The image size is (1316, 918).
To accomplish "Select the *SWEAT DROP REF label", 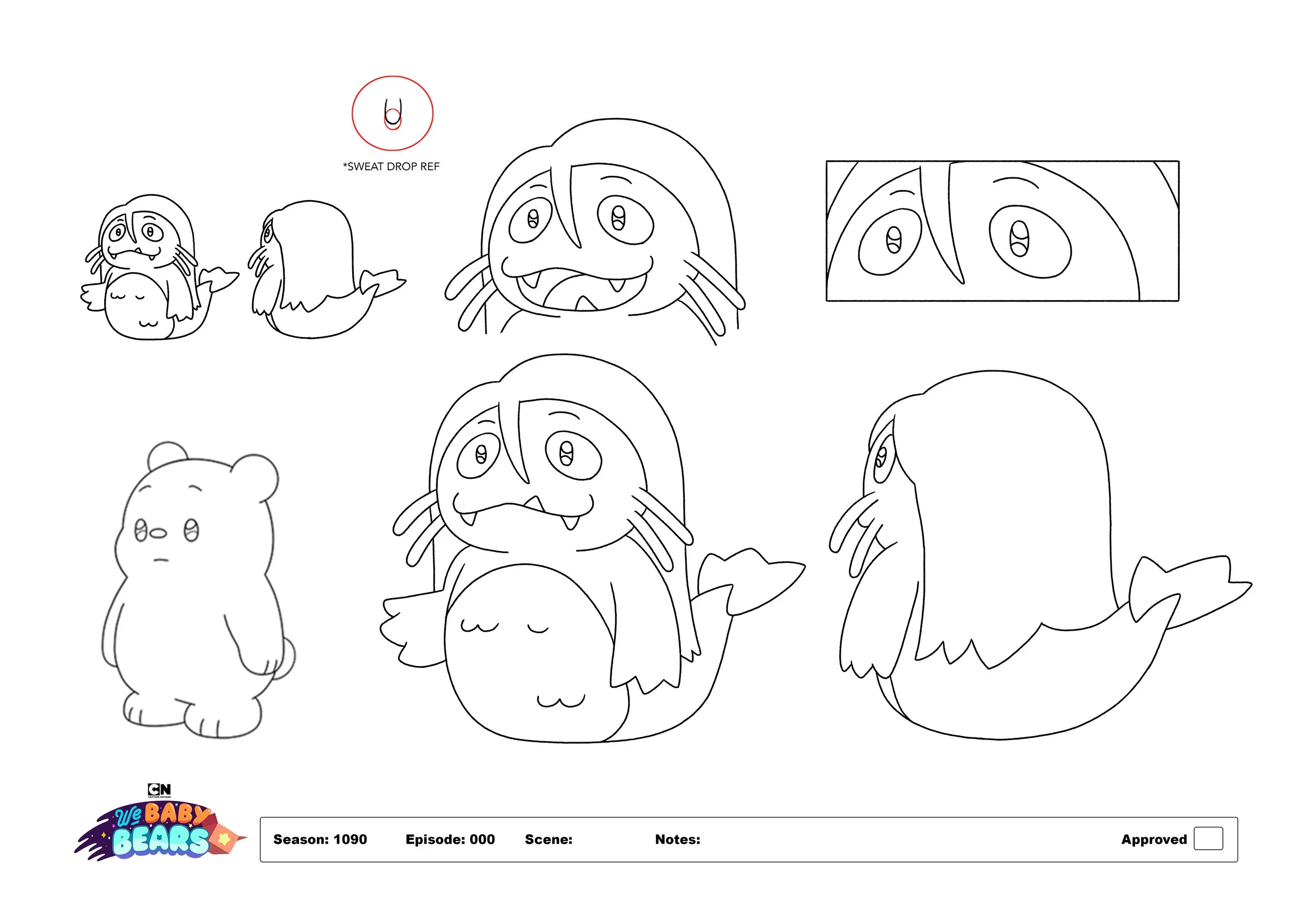I will coord(391,167).
